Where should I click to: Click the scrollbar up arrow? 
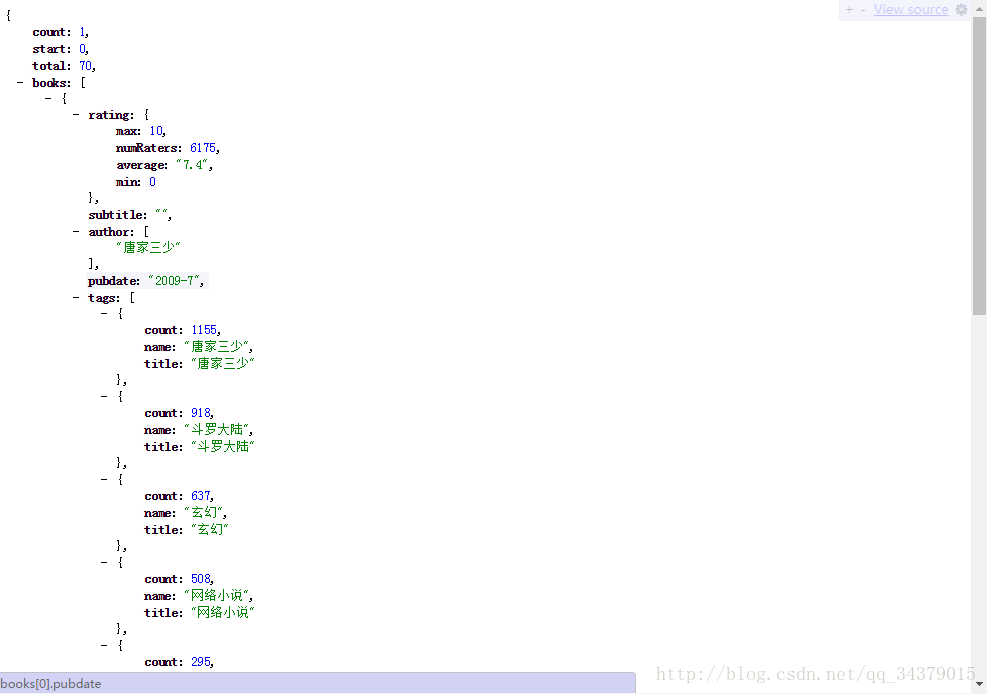979,8
